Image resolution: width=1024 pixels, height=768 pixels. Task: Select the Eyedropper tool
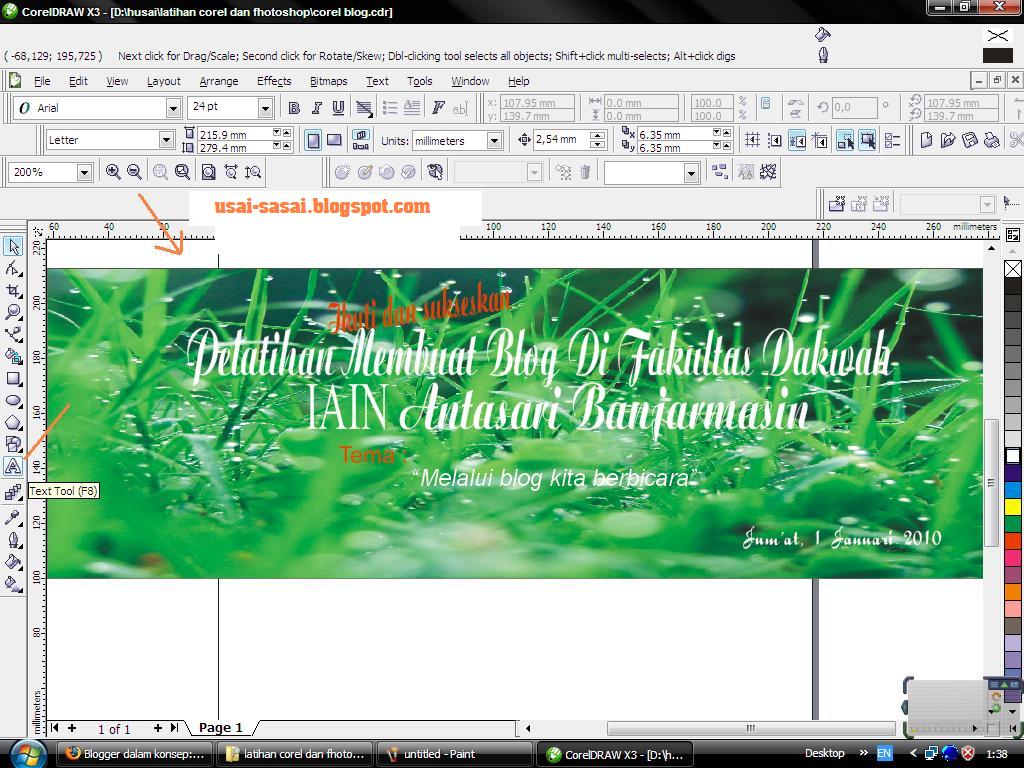[14, 518]
